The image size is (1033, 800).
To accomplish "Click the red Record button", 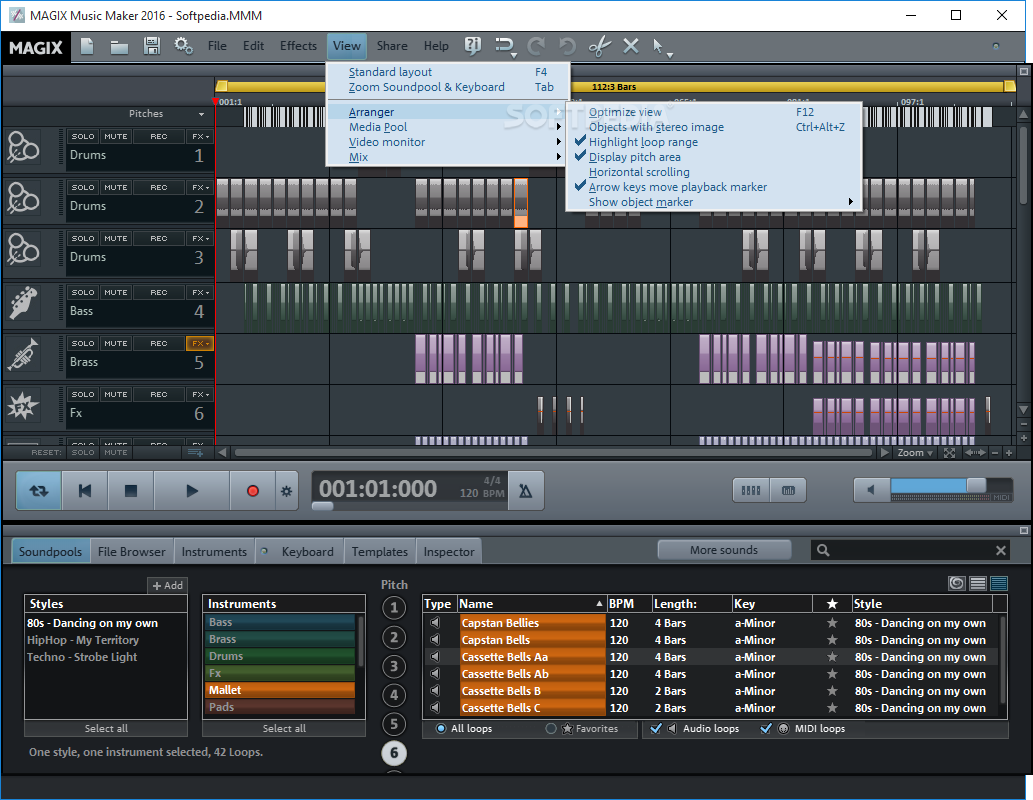I will [x=252, y=491].
